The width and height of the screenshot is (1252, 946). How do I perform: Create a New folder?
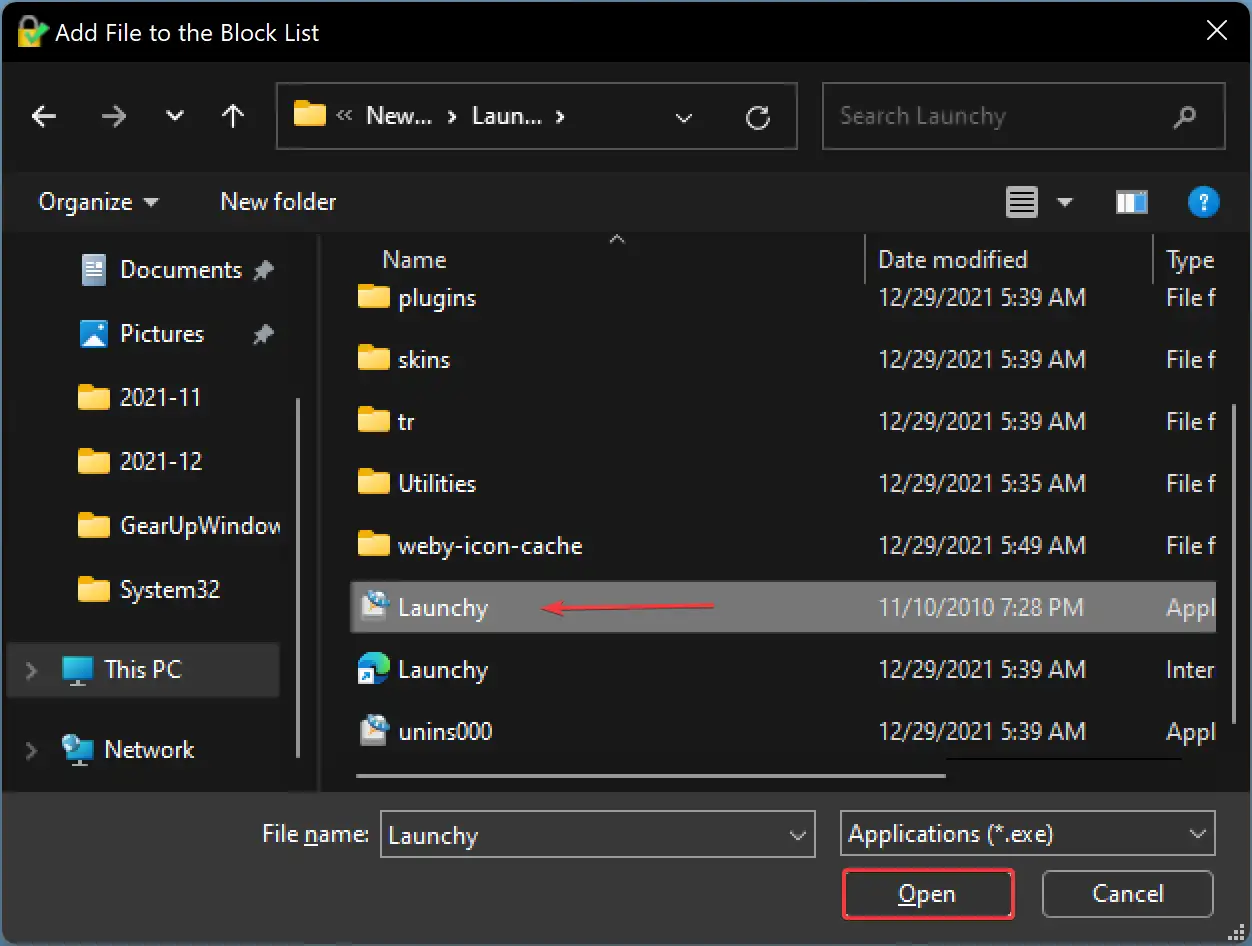(278, 202)
